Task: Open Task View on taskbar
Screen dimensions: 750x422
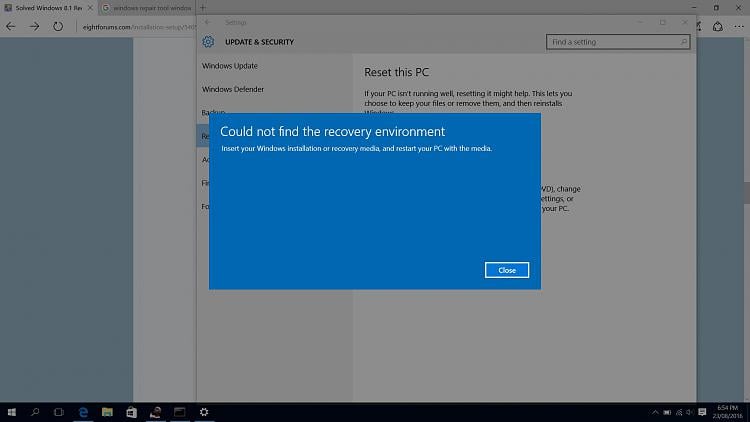Action: pos(58,412)
